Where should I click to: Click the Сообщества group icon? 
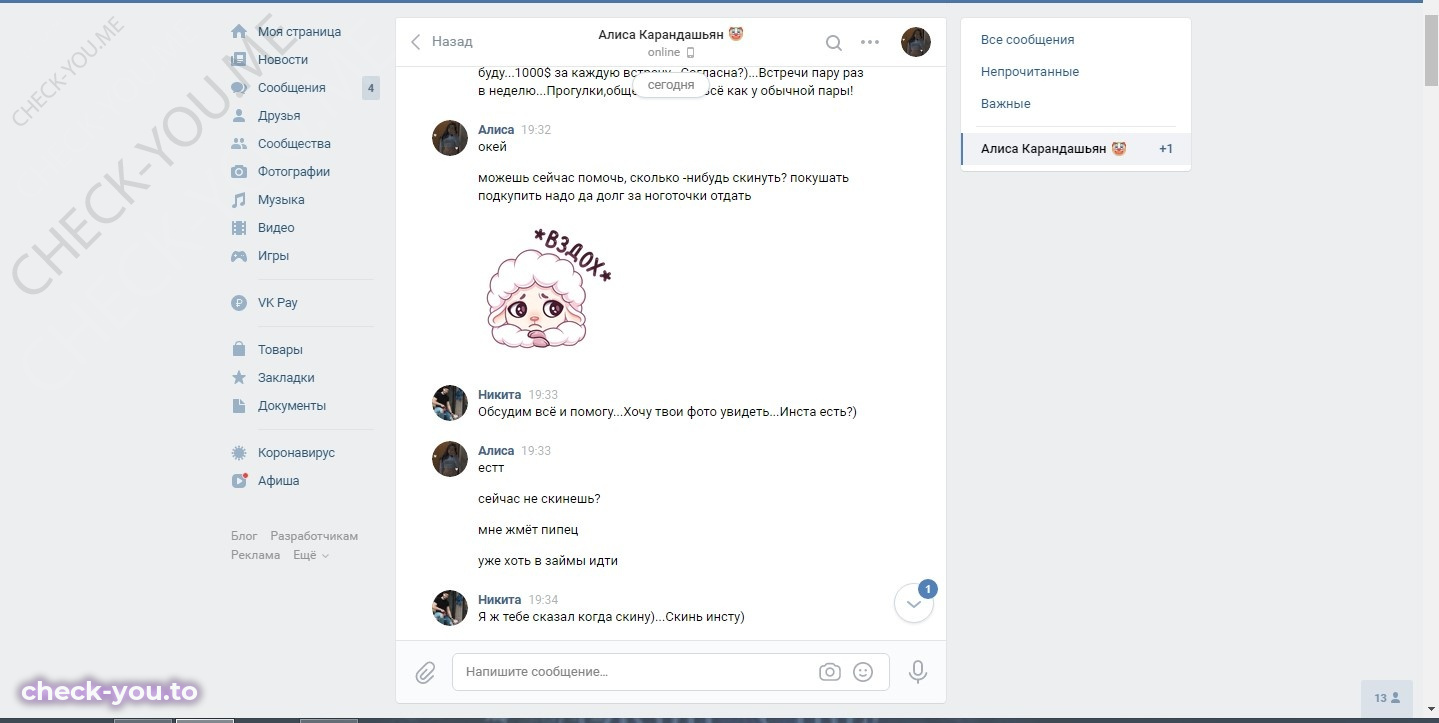[239, 144]
